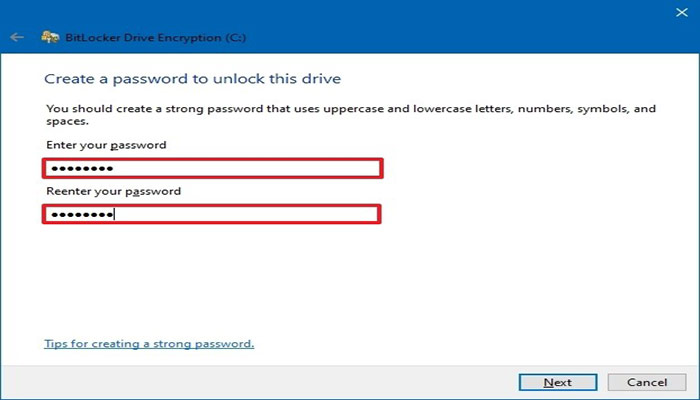Close the BitLocker wizard with the X
700x400 pixels.
coord(682,12)
